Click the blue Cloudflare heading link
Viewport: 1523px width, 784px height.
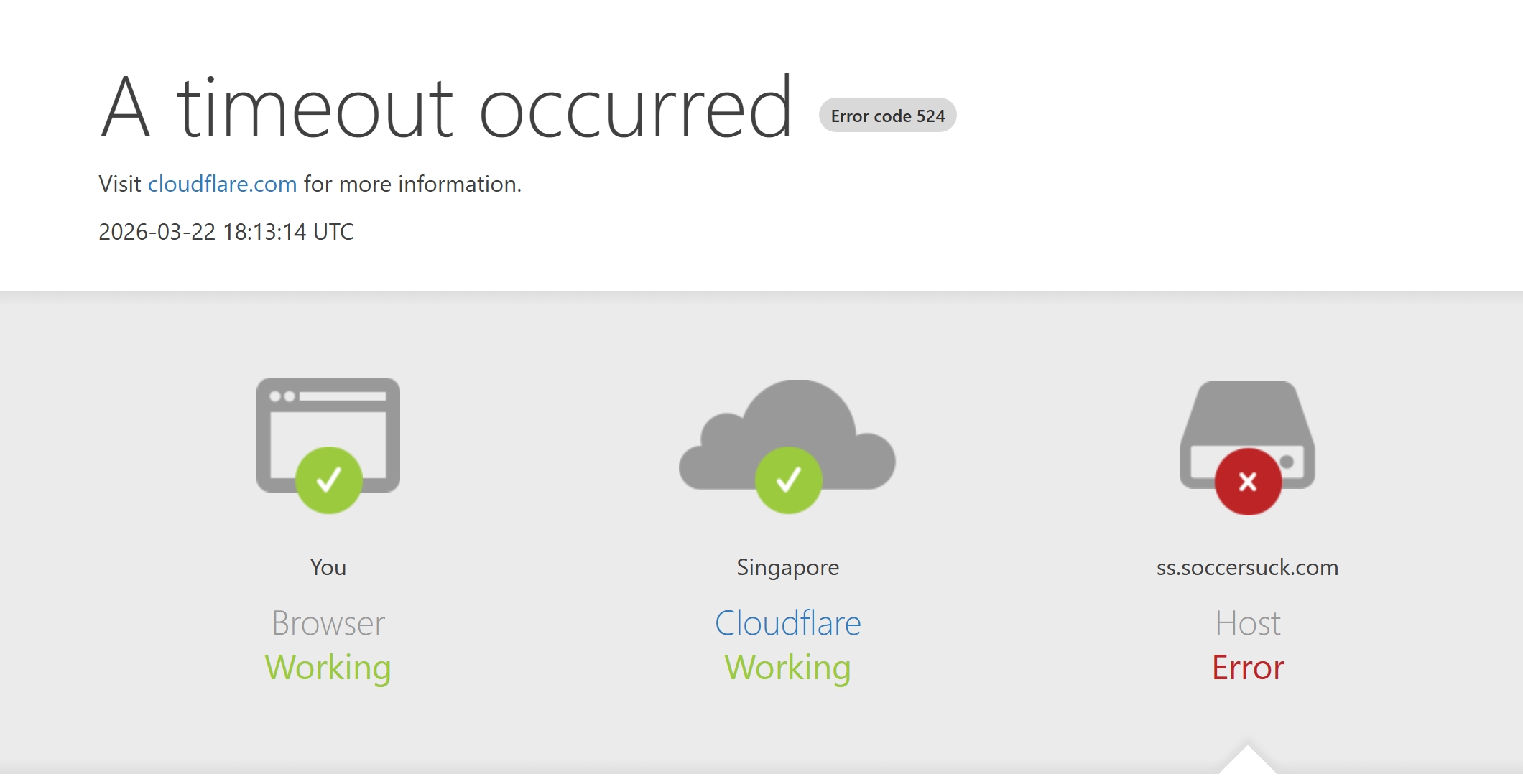(787, 622)
